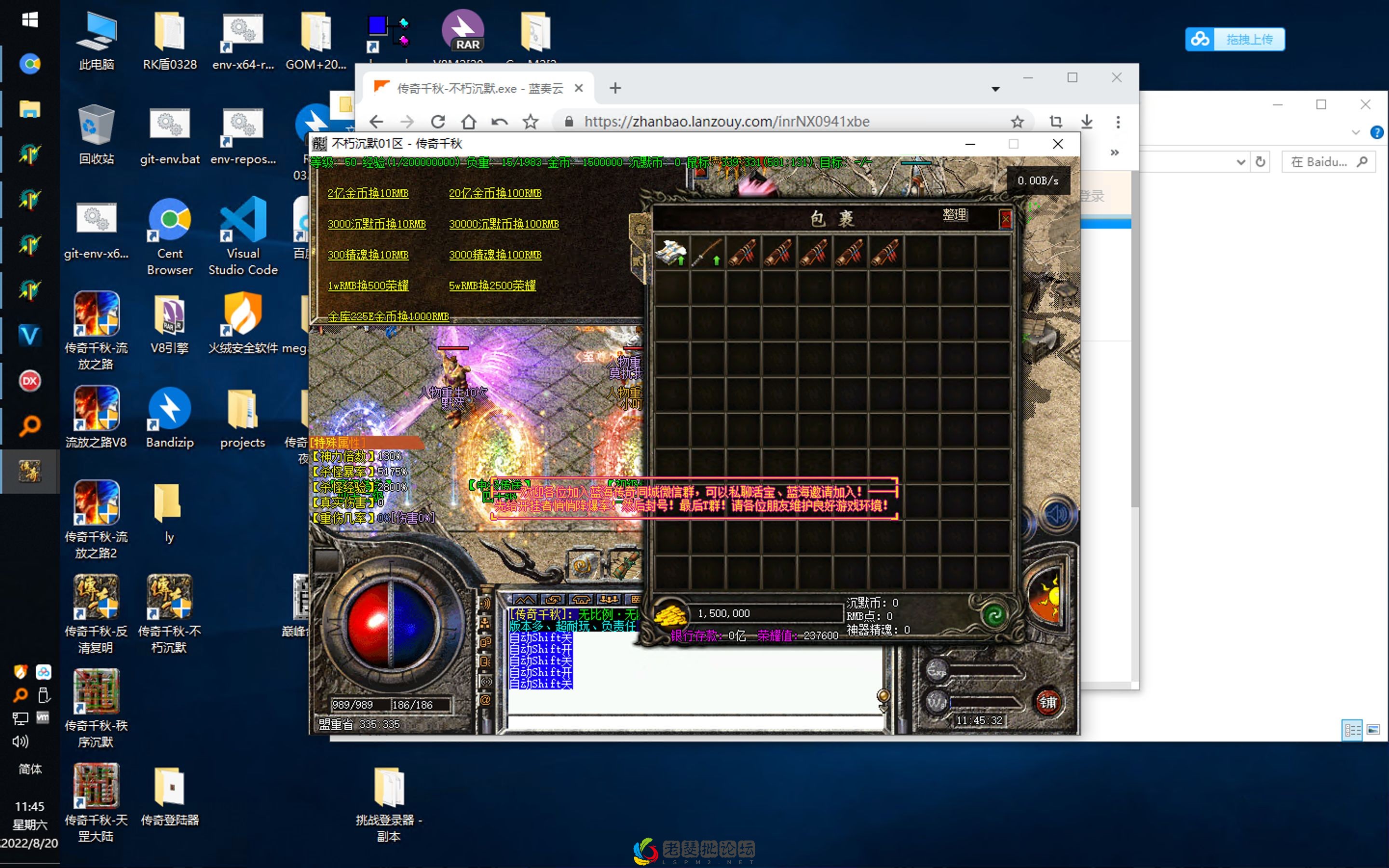Click the 20亿金币换100RMB link
This screenshot has height=868, width=1389.
point(495,193)
